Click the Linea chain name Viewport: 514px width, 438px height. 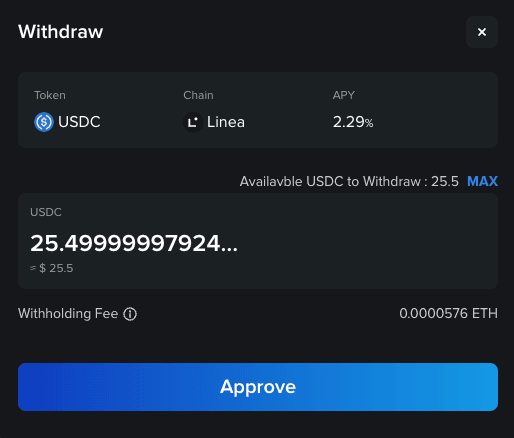(x=226, y=122)
